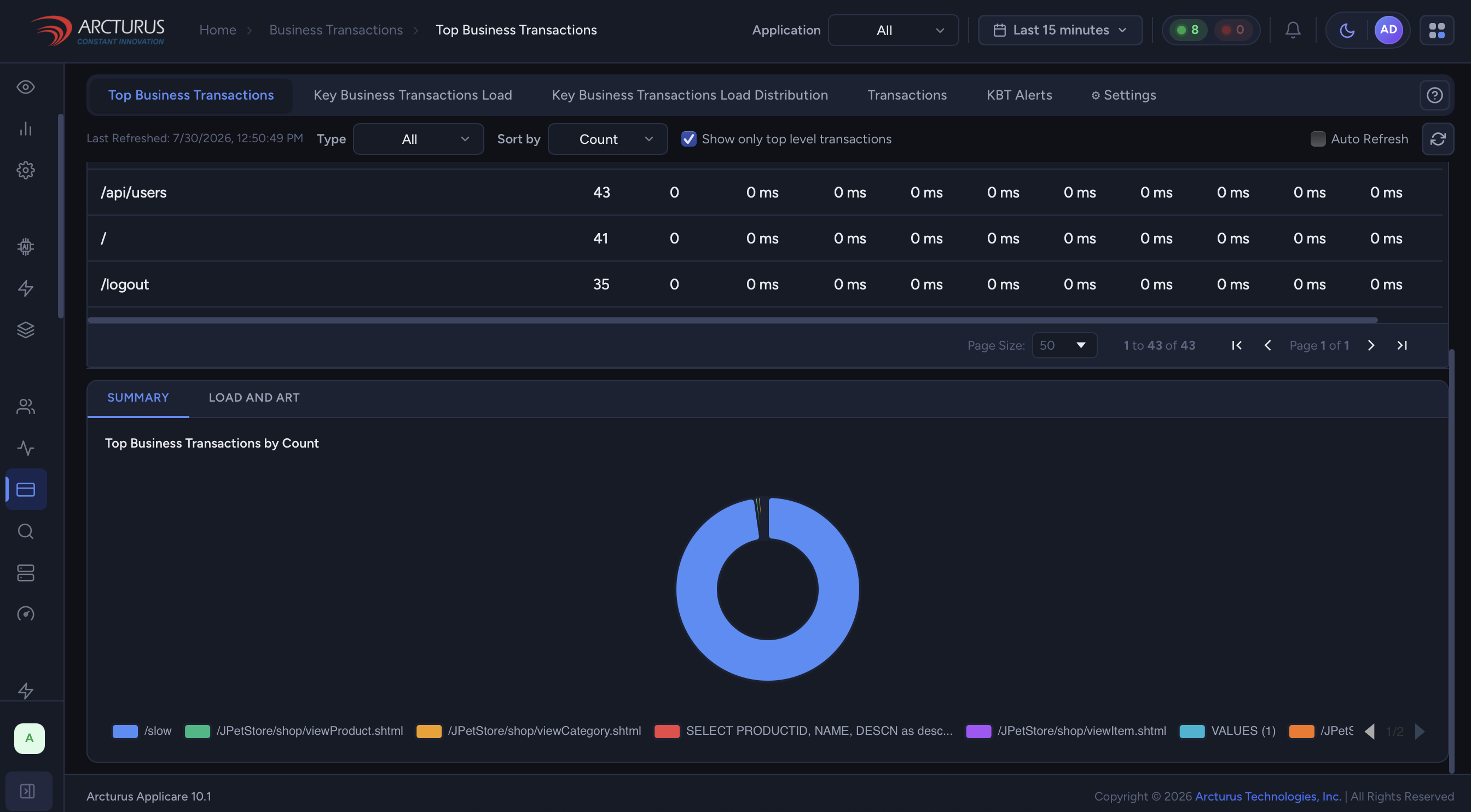Open the KBT Alerts tab
Viewport: 1471px width, 812px height.
click(x=1019, y=95)
